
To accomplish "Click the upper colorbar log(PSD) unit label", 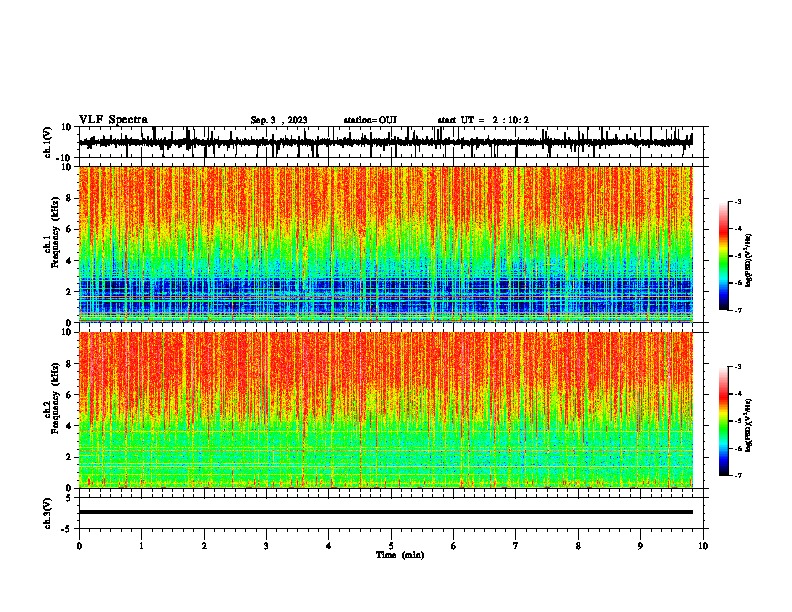I will click(749, 261).
